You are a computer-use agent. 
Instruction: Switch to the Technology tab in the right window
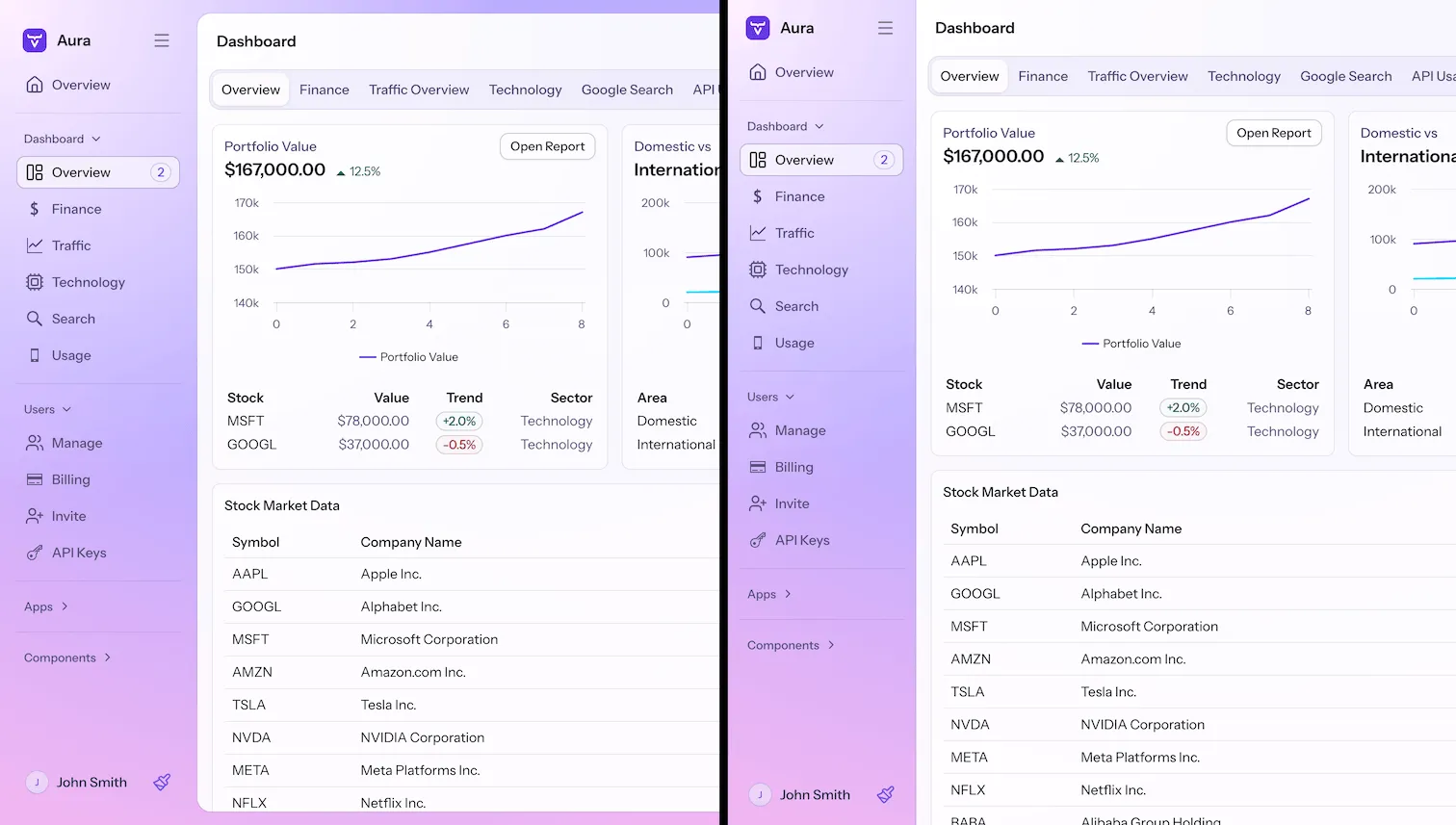pos(1244,76)
